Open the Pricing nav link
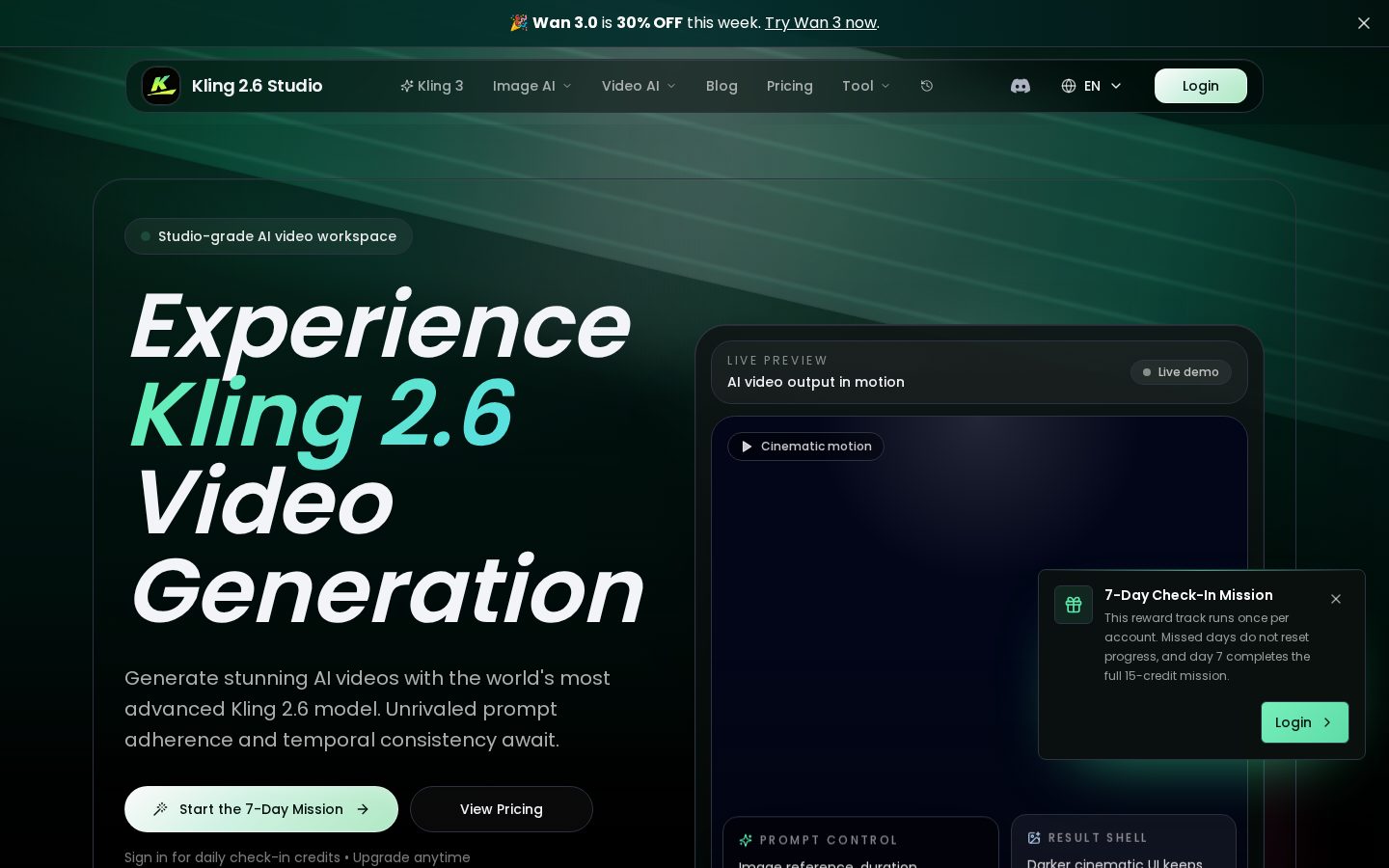This screenshot has height=868, width=1389. click(x=790, y=86)
